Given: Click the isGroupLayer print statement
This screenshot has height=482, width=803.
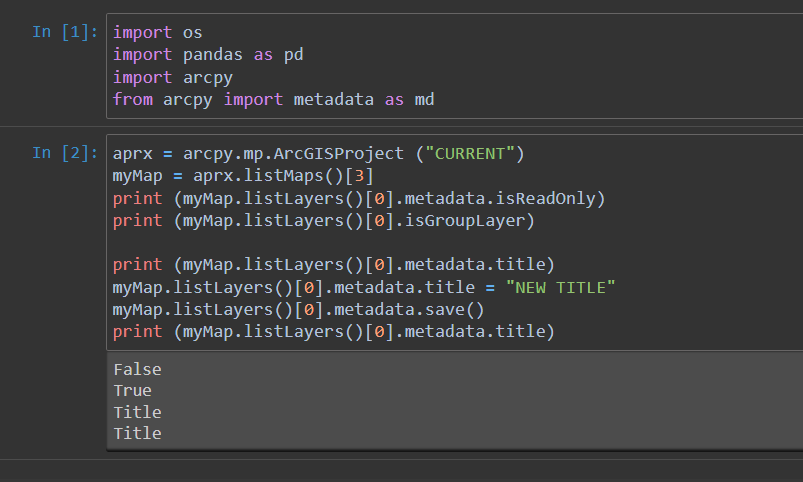Looking at the screenshot, I should click(324, 221).
